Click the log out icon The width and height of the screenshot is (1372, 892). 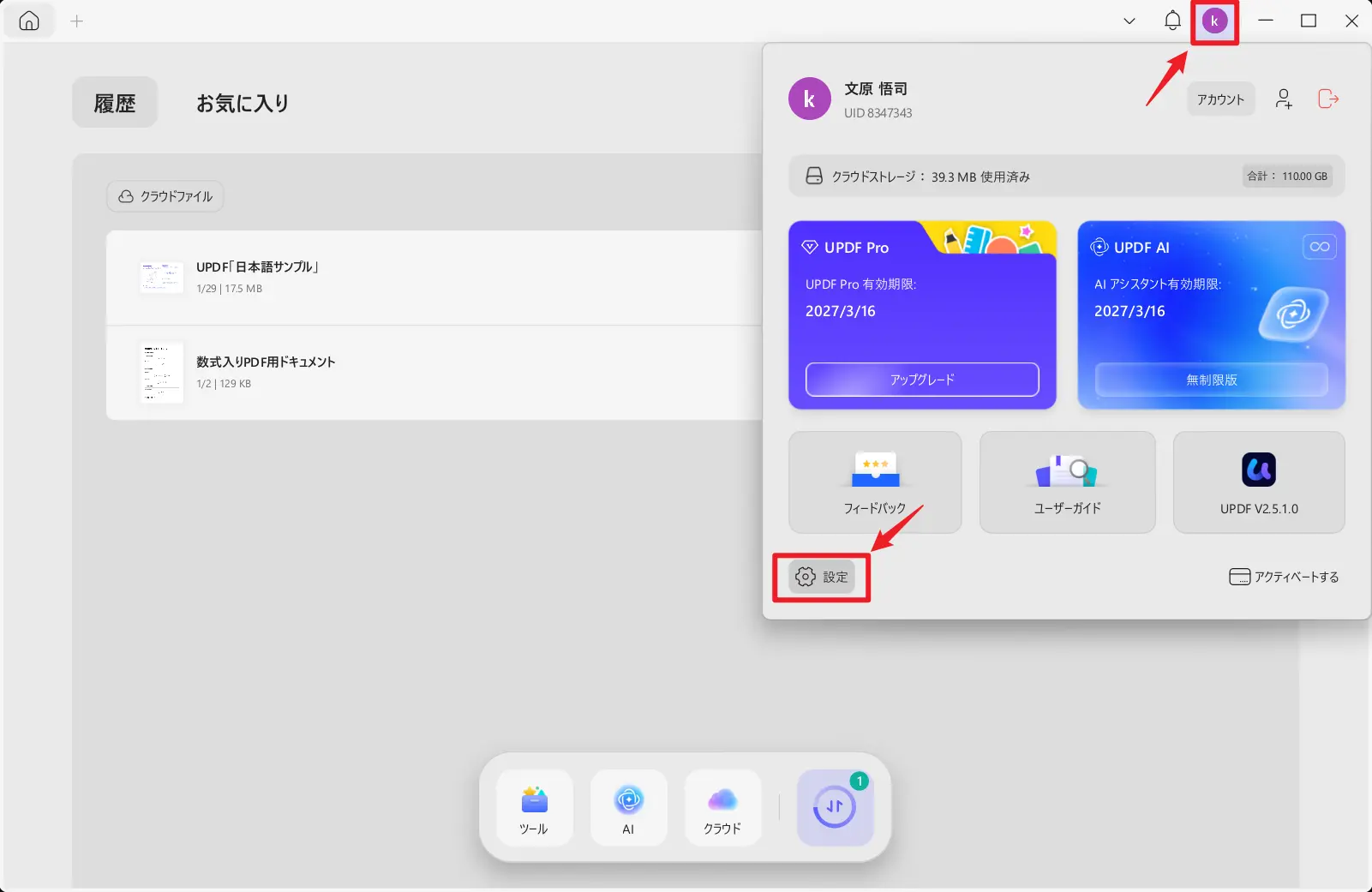pyautogui.click(x=1327, y=99)
